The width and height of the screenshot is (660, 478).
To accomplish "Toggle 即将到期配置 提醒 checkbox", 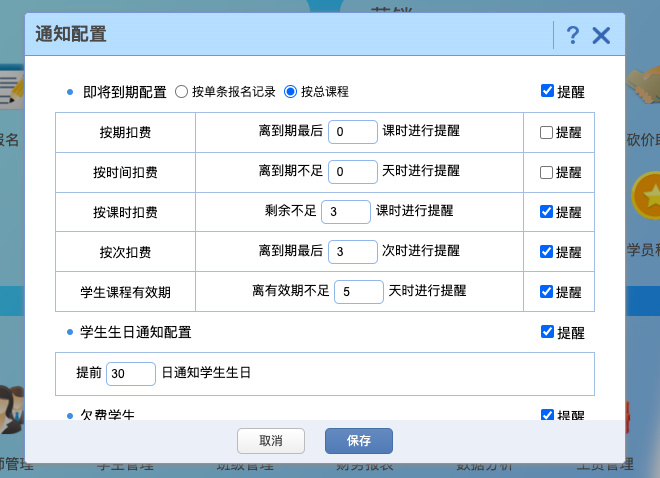I will [x=547, y=91].
